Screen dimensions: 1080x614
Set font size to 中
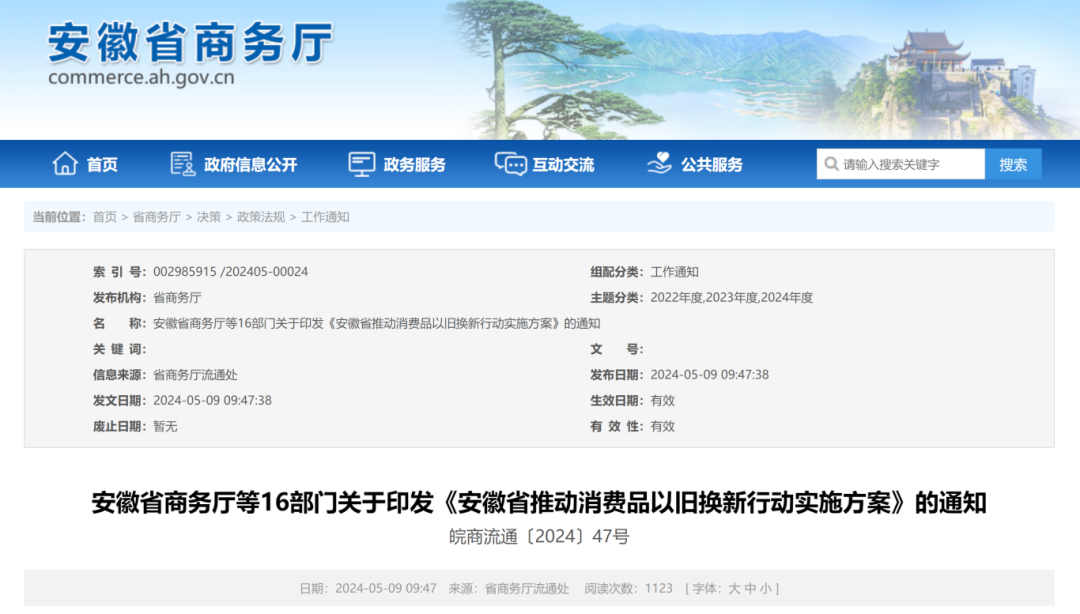tap(750, 588)
